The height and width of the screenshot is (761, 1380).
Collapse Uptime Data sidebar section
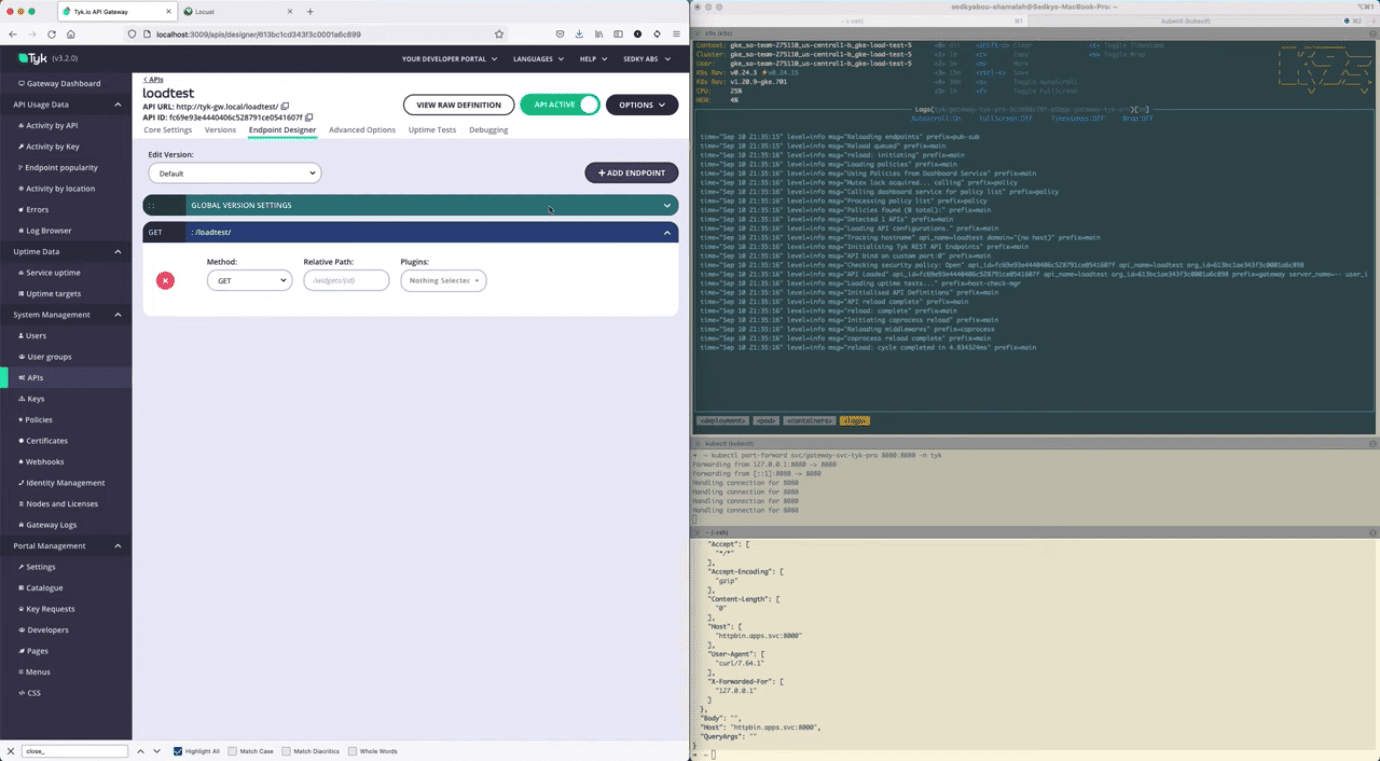tap(117, 252)
